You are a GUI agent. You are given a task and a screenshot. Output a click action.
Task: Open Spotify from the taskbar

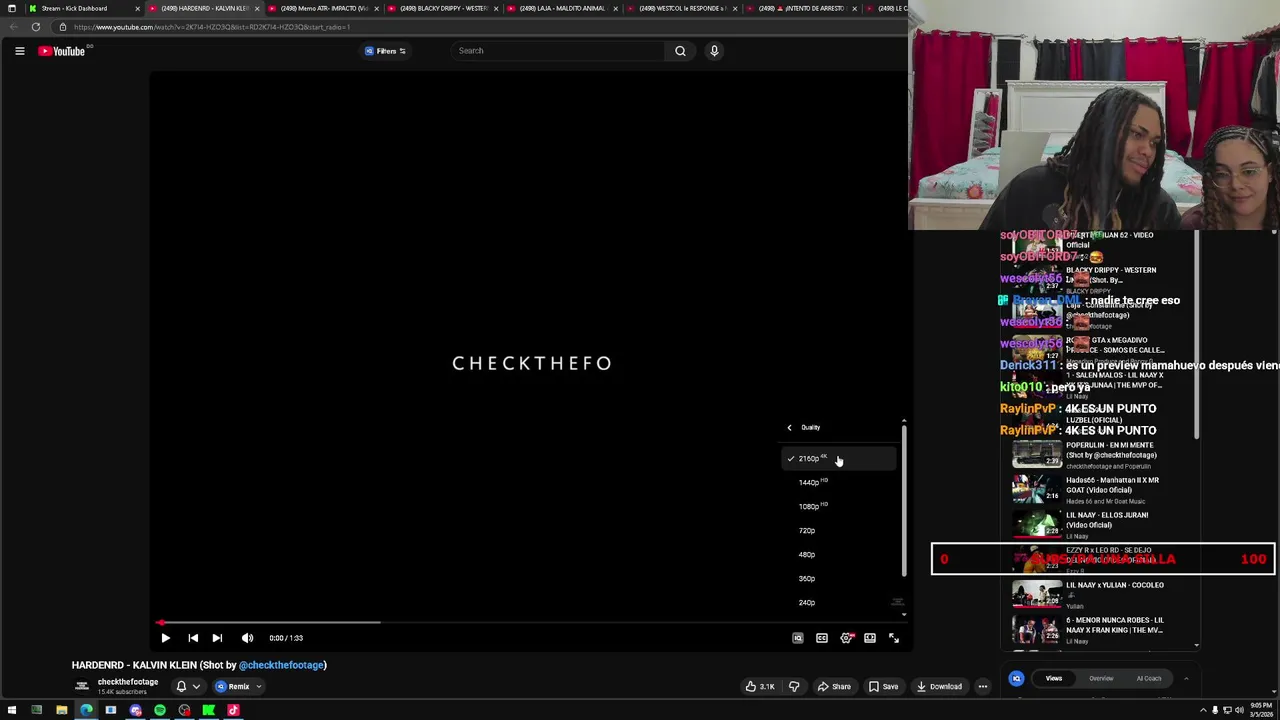point(160,711)
